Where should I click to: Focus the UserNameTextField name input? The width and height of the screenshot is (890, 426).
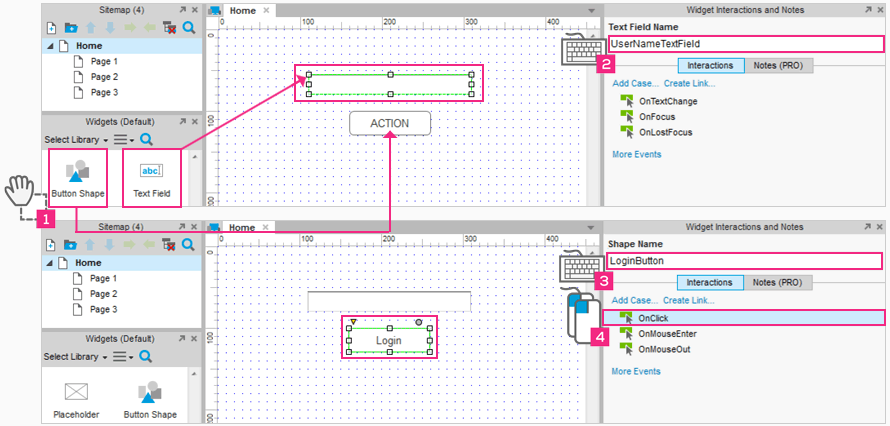click(x=745, y=44)
